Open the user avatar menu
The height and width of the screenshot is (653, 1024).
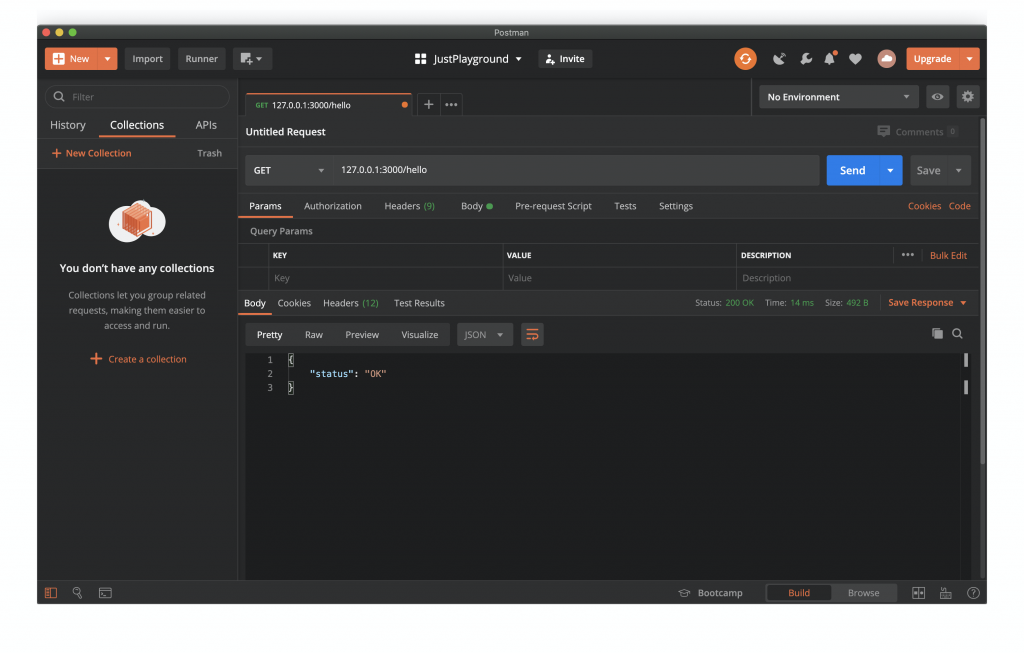click(886, 59)
